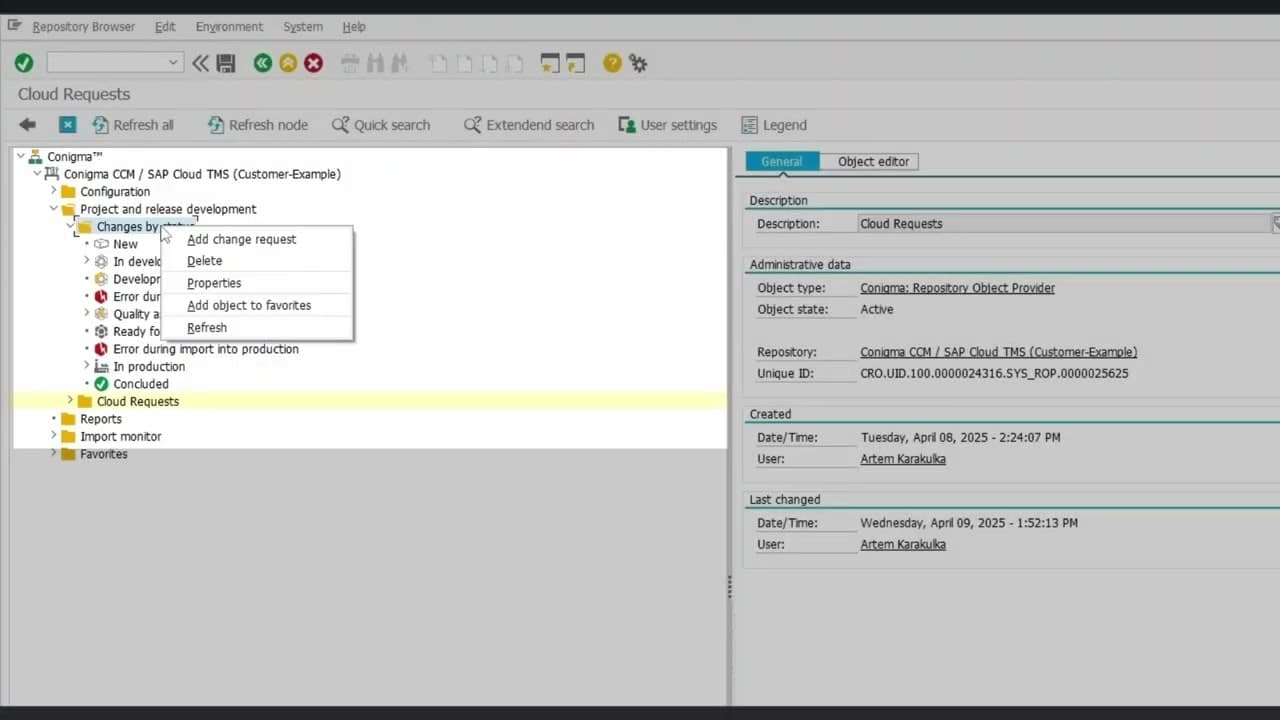Click Last changed user Artem Karakulka link
The width and height of the screenshot is (1280, 720).
tap(903, 545)
